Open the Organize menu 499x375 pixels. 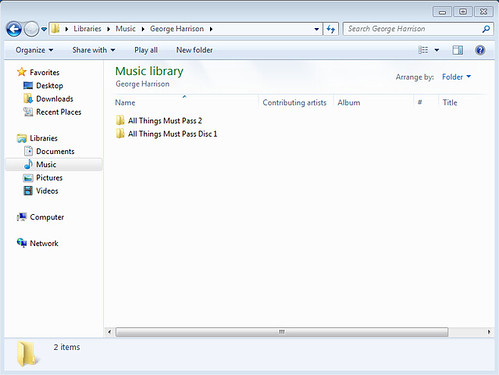(x=34, y=50)
